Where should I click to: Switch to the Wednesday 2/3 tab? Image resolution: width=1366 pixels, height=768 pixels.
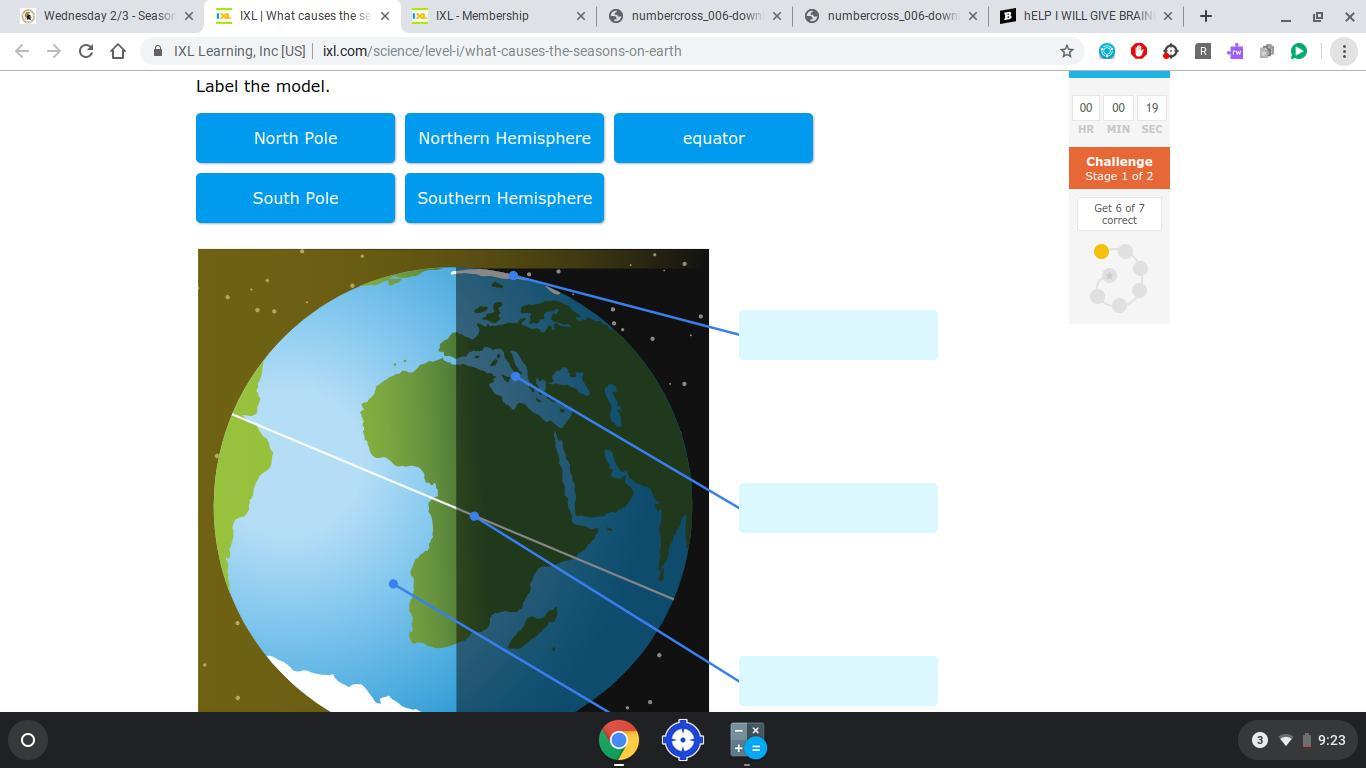pos(108,16)
